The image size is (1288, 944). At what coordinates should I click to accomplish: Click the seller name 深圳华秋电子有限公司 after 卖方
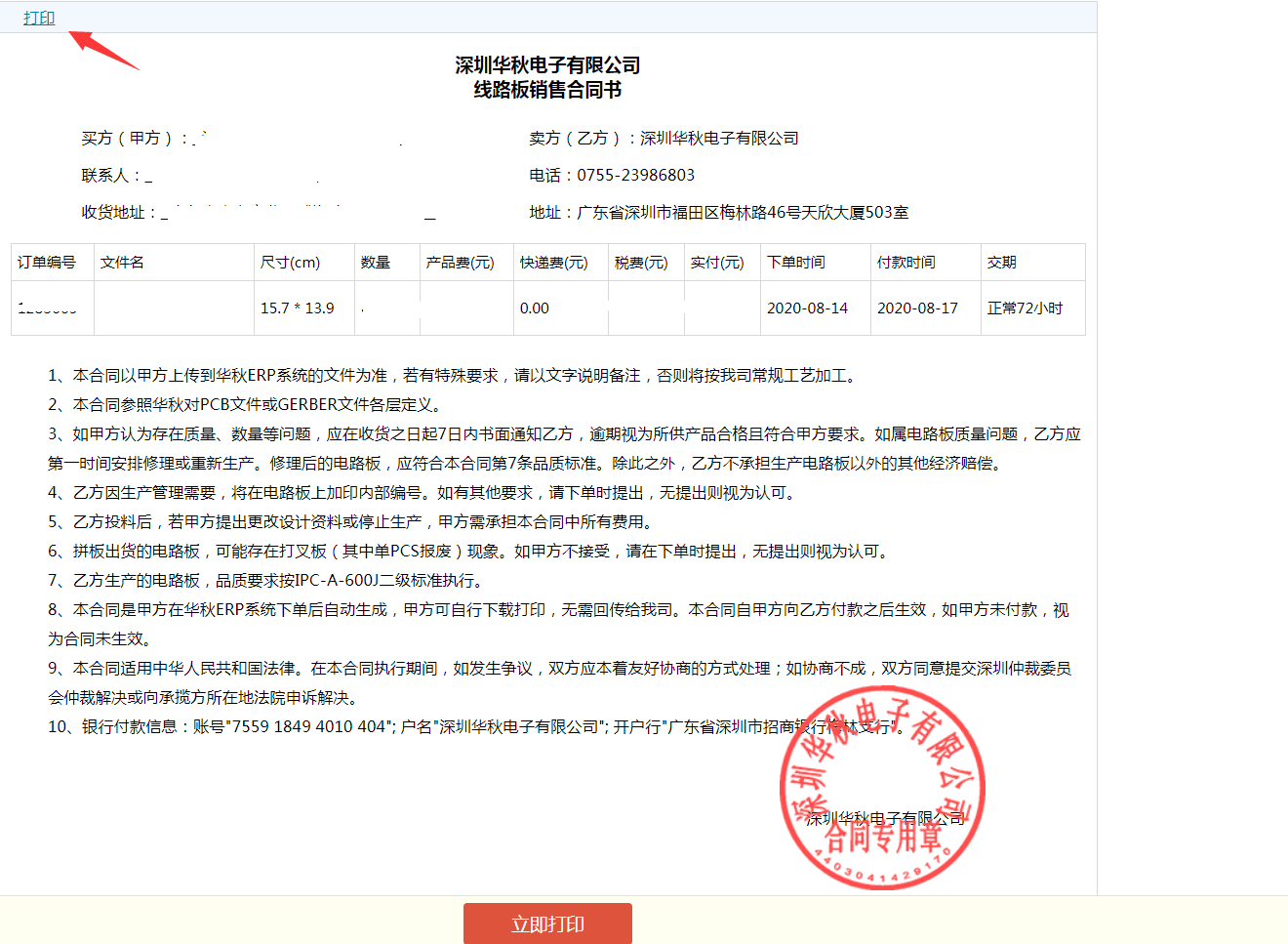pos(719,138)
